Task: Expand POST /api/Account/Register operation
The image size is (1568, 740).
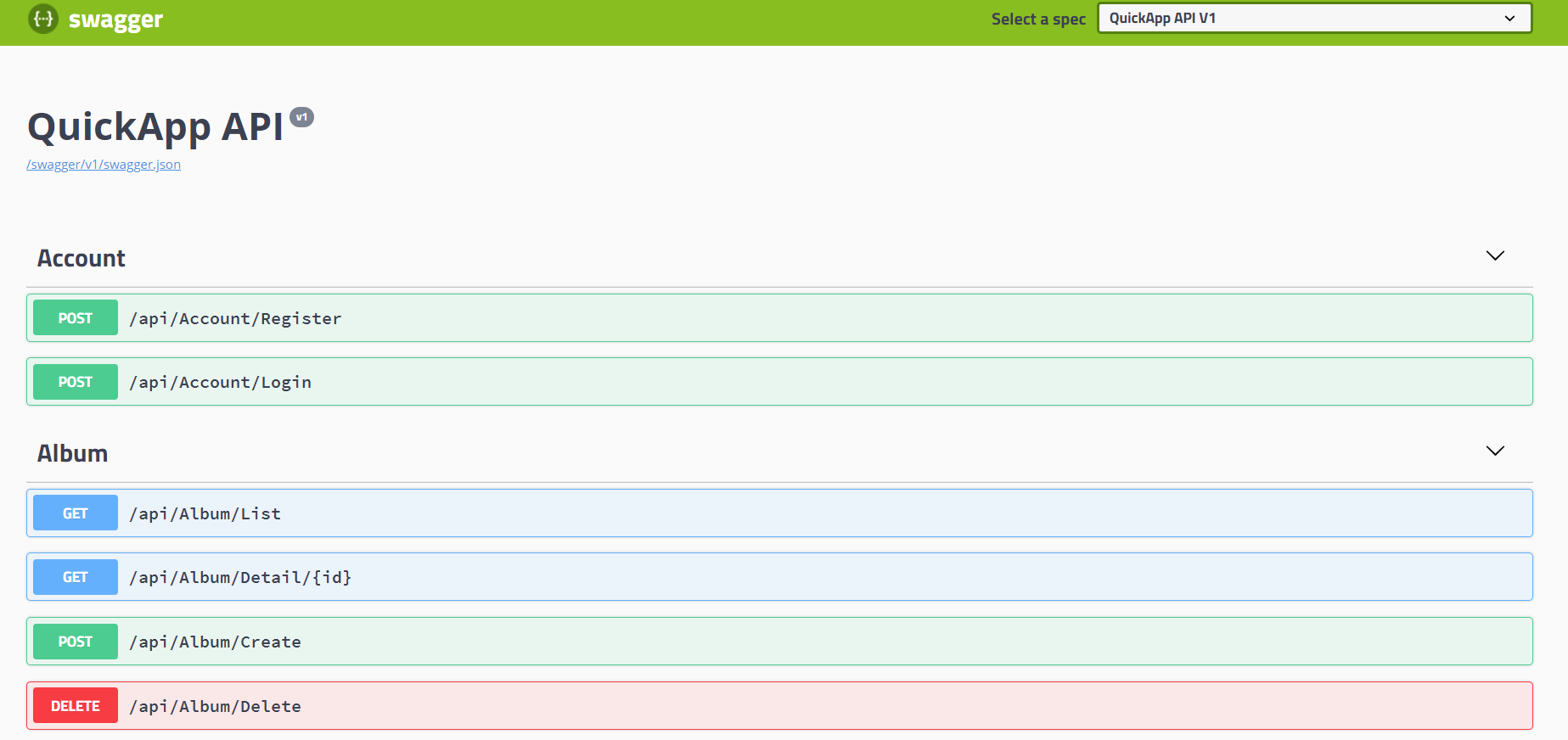Action: 779,318
